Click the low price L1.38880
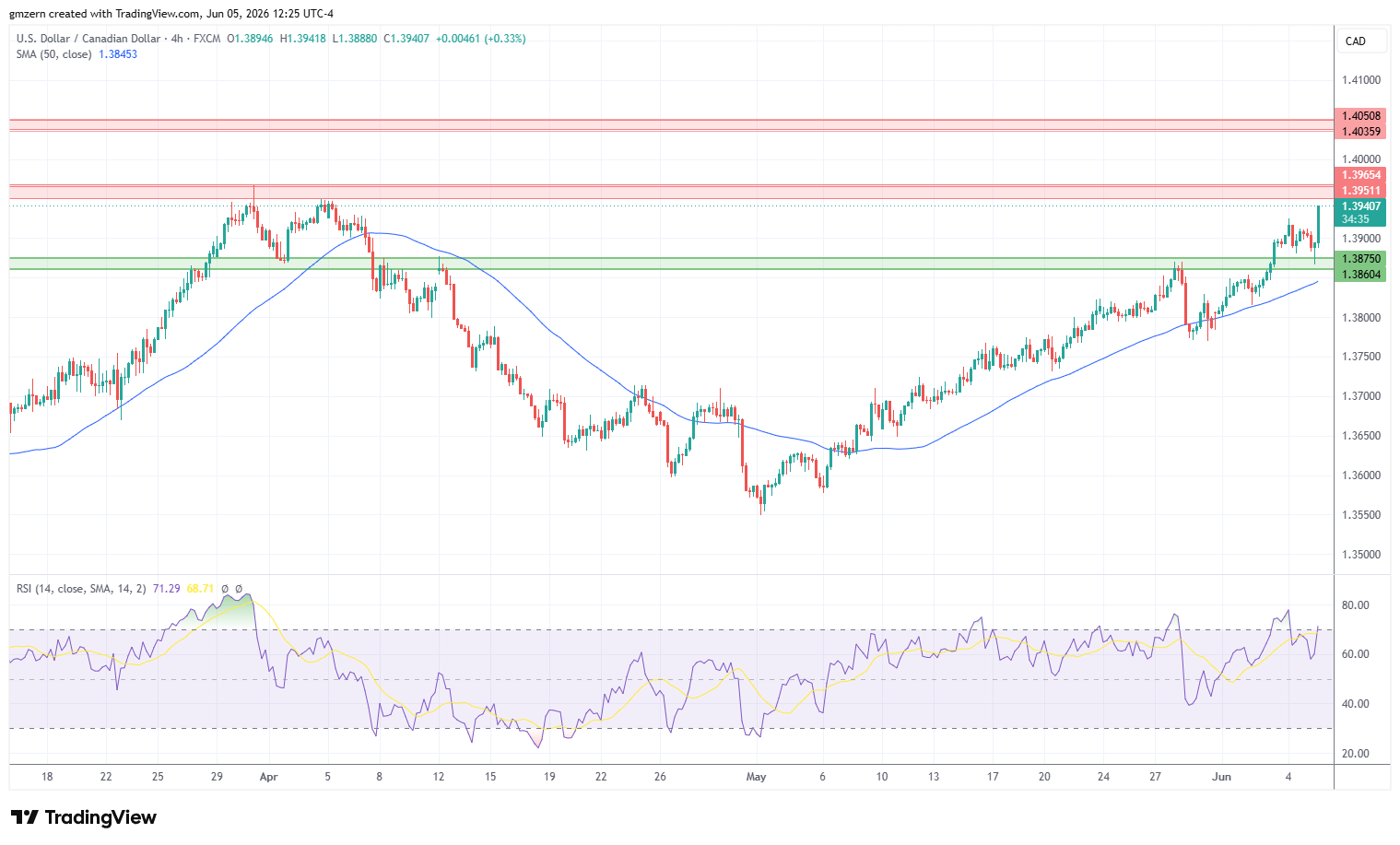 coord(354,39)
